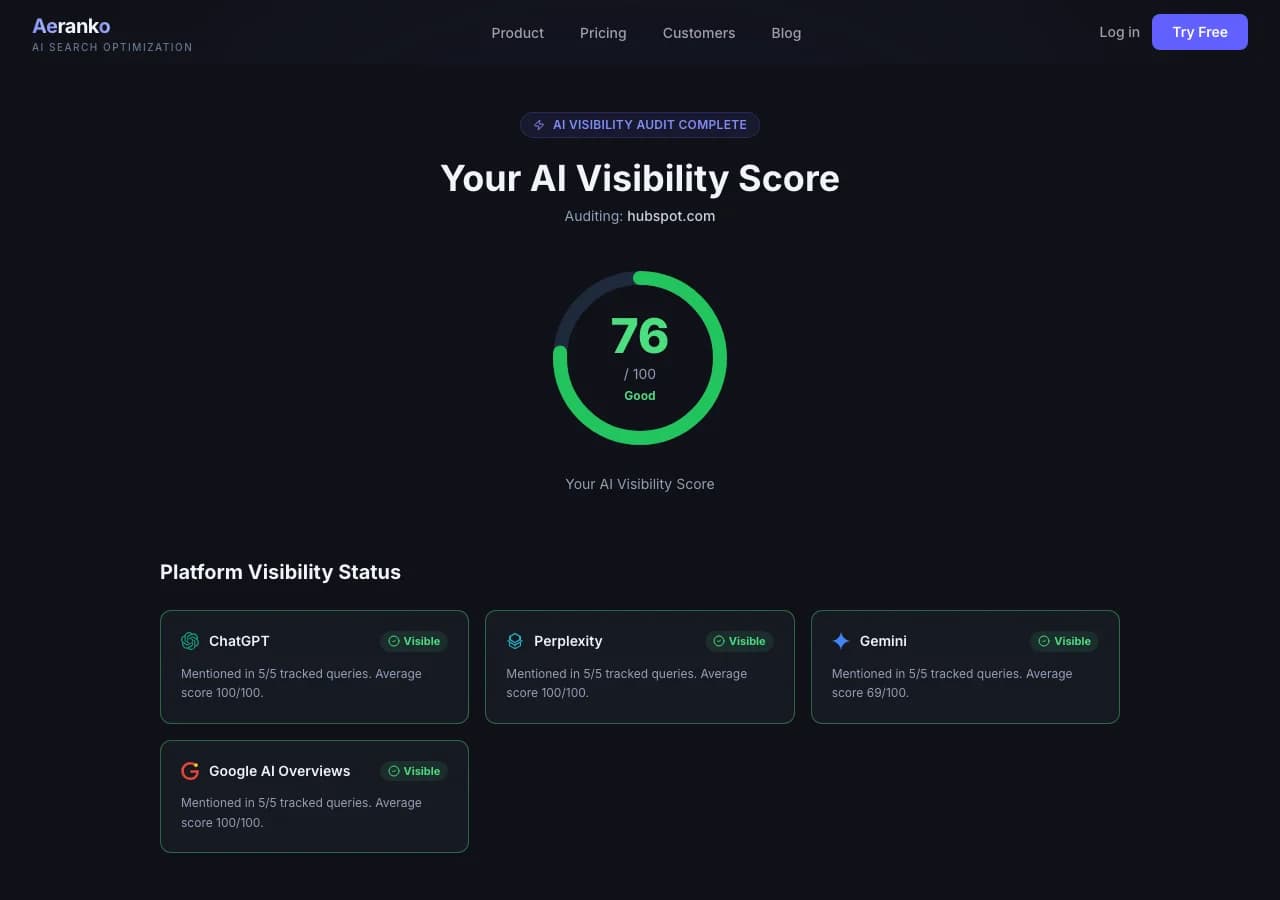The image size is (1280, 900).
Task: Open the Blog link
Action: tap(786, 33)
